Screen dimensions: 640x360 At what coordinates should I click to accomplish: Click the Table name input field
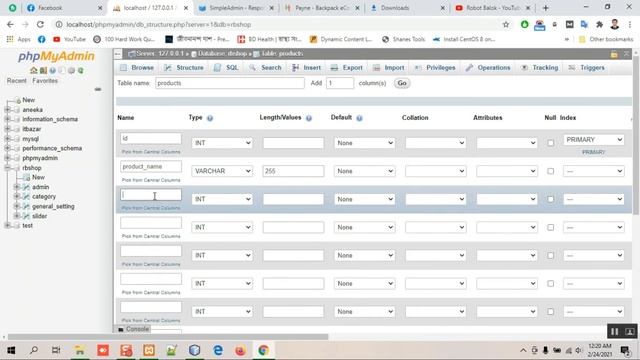pos(230,83)
